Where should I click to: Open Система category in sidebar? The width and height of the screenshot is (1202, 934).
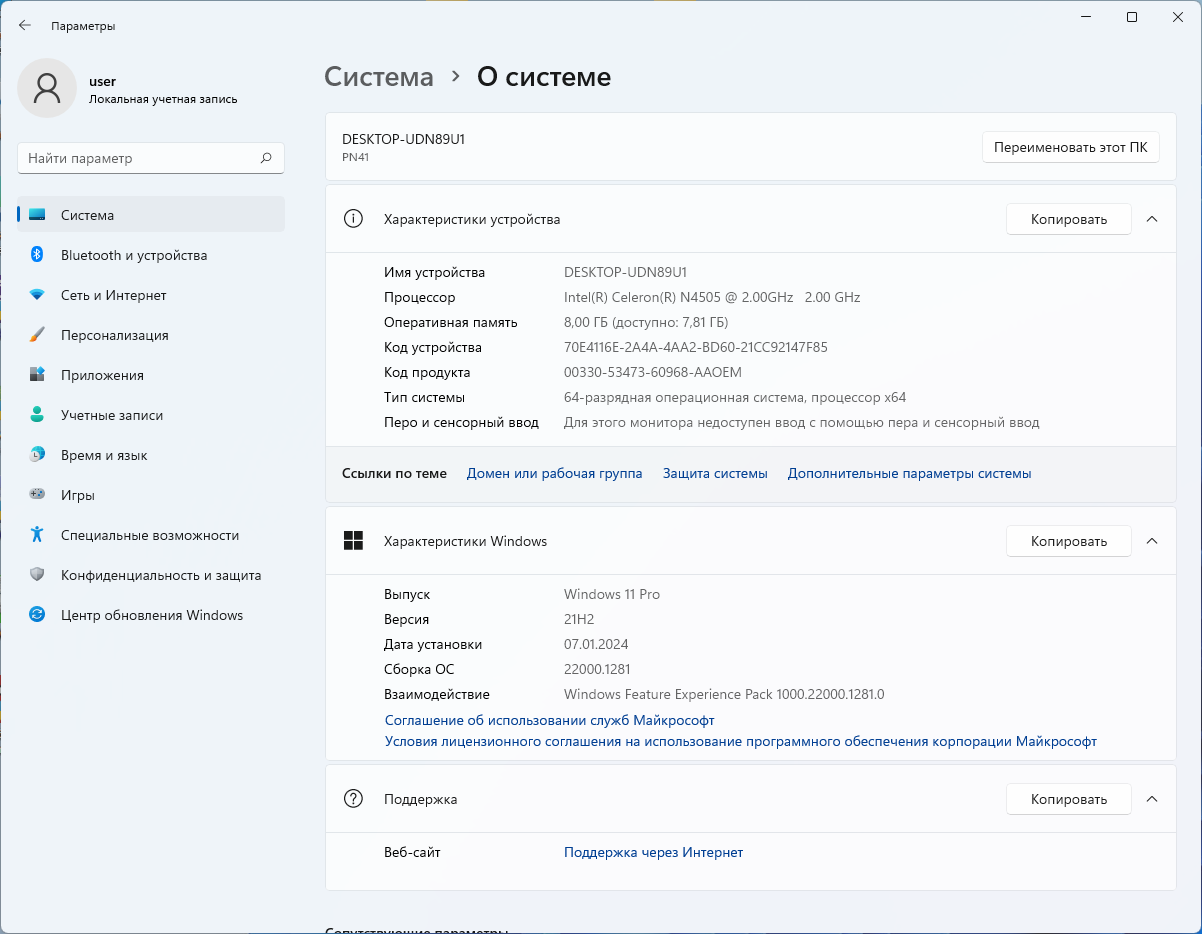(x=151, y=215)
